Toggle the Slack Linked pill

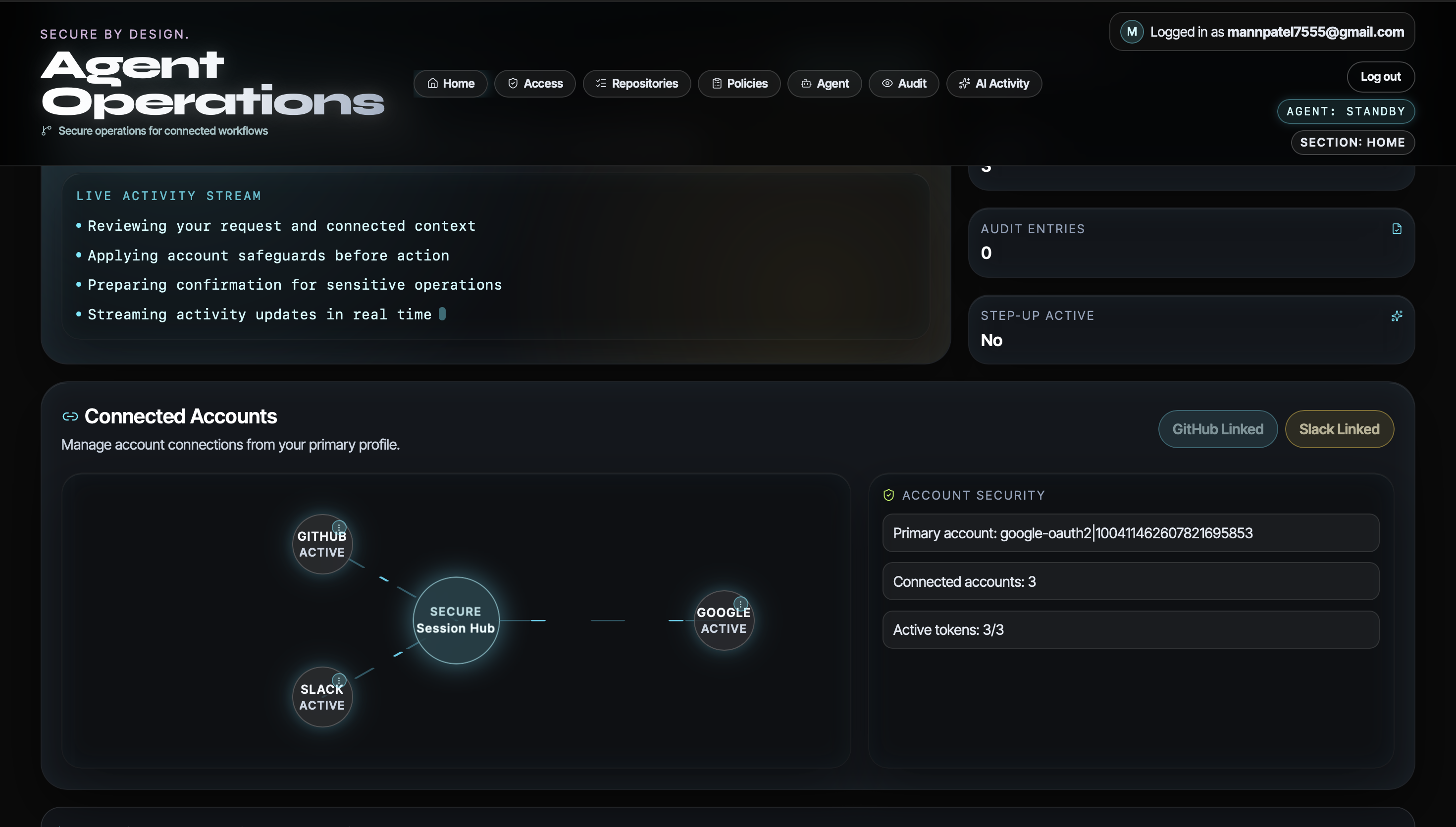point(1339,429)
